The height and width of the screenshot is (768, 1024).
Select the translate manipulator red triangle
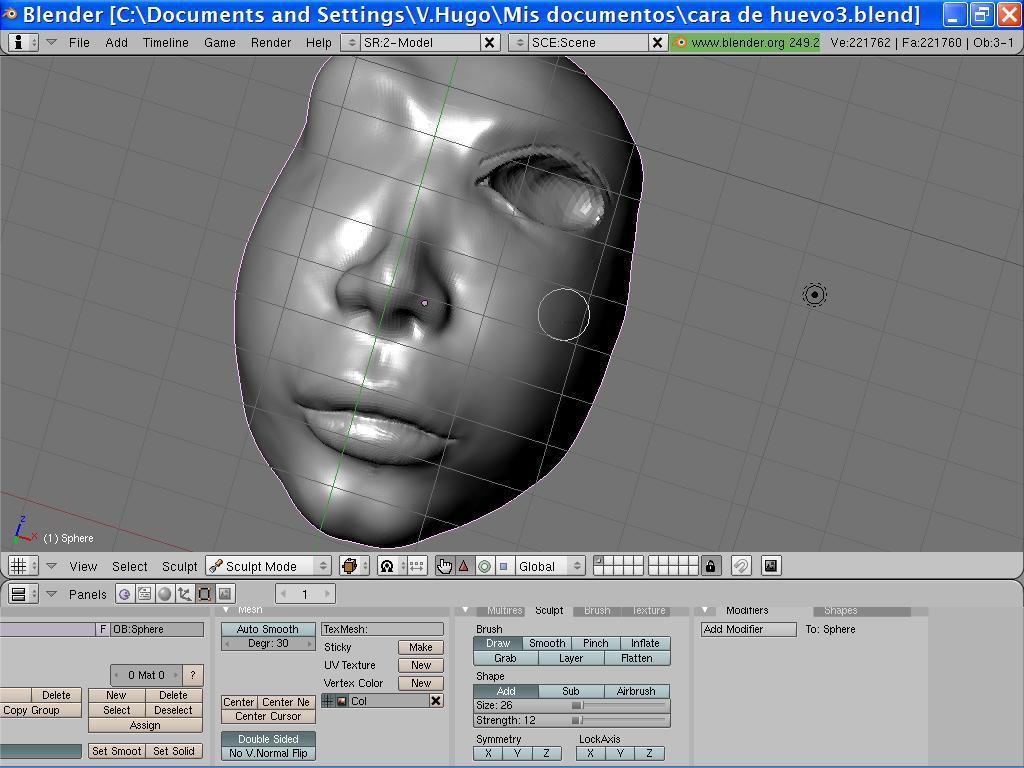click(464, 566)
